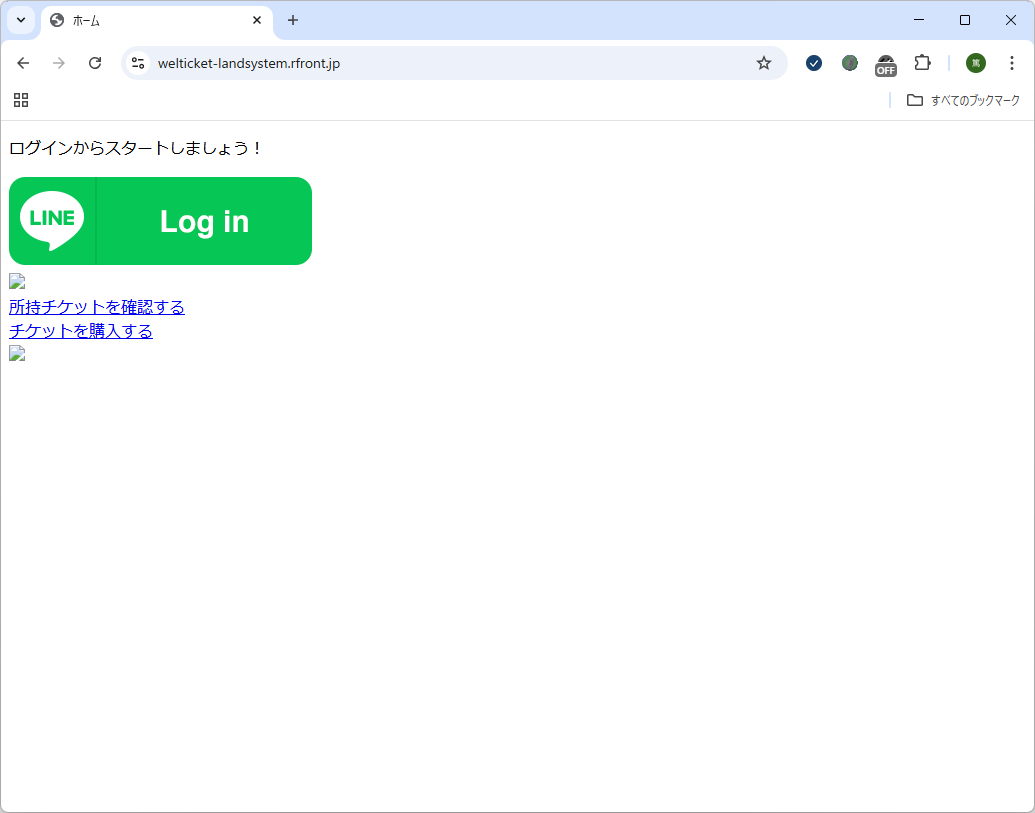The height and width of the screenshot is (813, 1035).
Task: Go back with the browser back arrow
Action: (23, 63)
